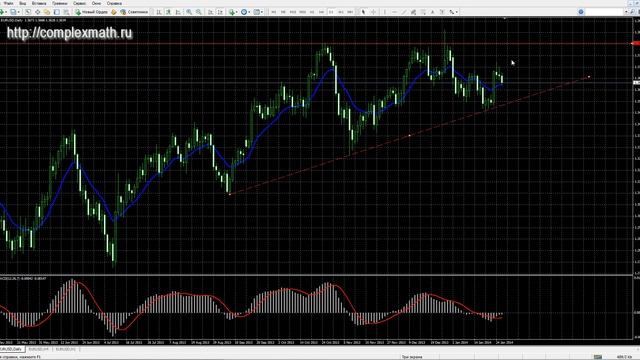Screen dimensions: 640x360
Task: Select the M1 timeframe button
Action: (x=273, y=12)
